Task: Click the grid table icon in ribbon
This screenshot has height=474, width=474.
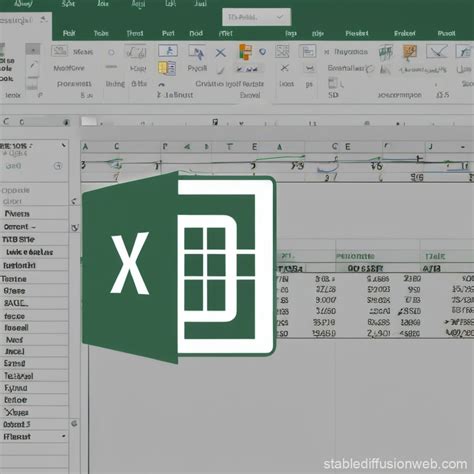Action: tap(282, 51)
